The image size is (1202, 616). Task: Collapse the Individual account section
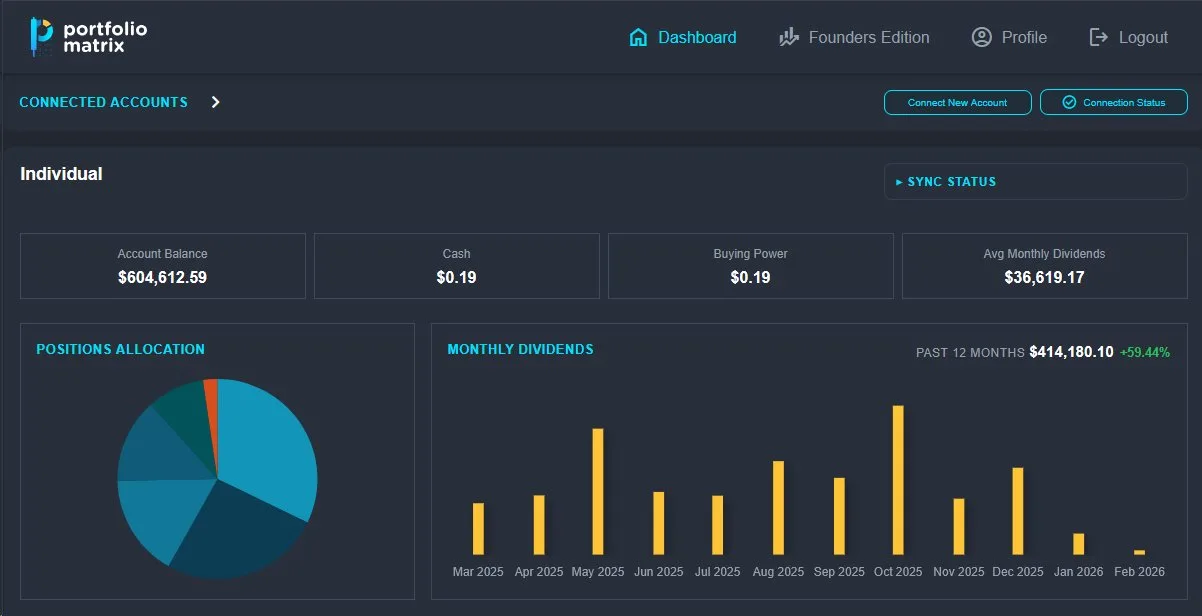[x=61, y=173]
